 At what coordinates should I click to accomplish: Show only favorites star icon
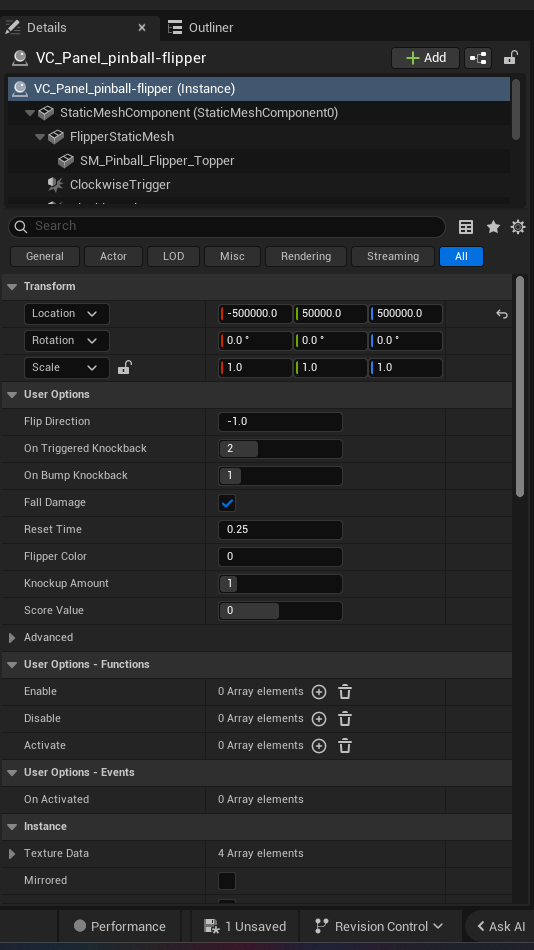tap(493, 227)
